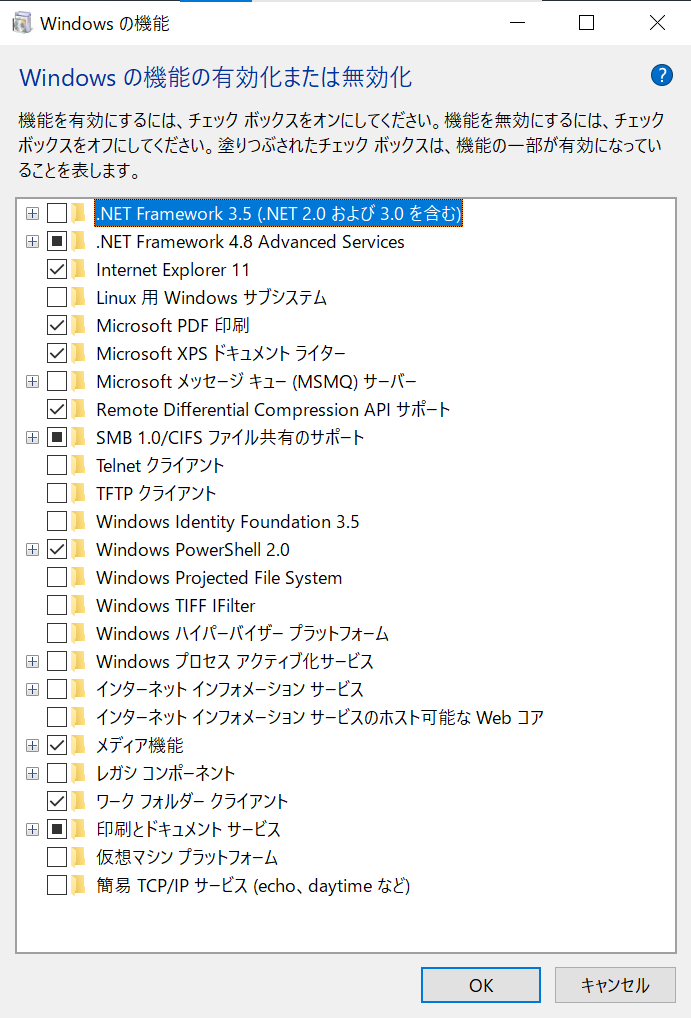
Task: Enable 仮想マシン プラットフォーム checkbox
Action: pyautogui.click(x=57, y=857)
